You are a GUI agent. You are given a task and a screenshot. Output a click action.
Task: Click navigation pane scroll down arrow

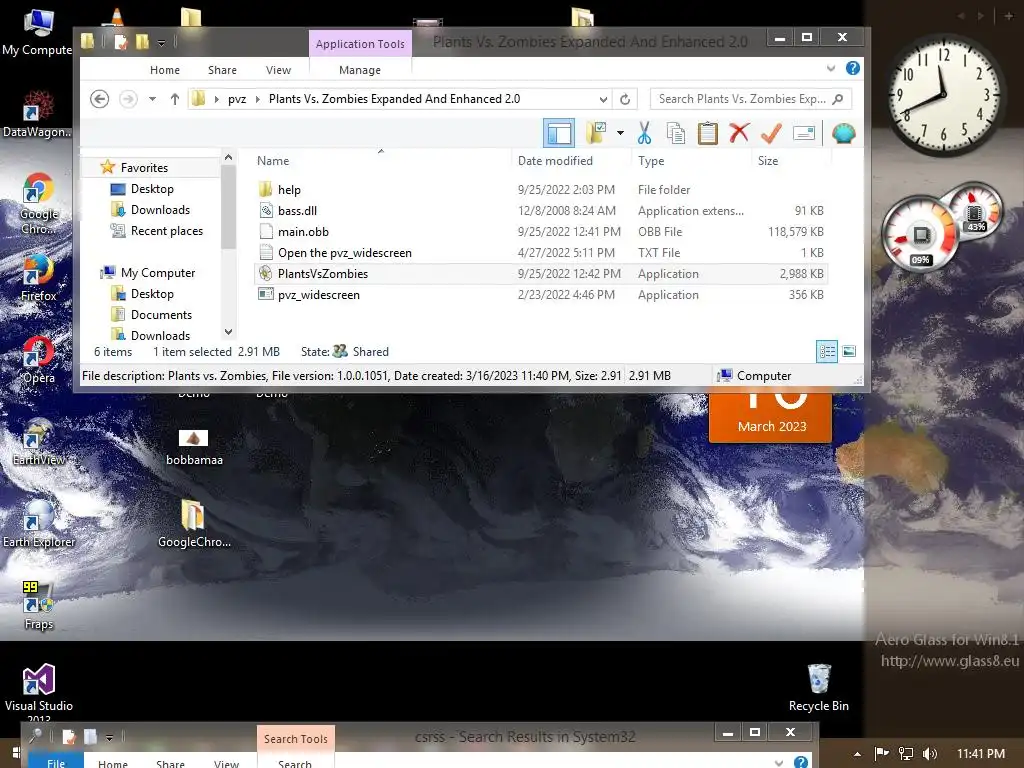tap(228, 331)
